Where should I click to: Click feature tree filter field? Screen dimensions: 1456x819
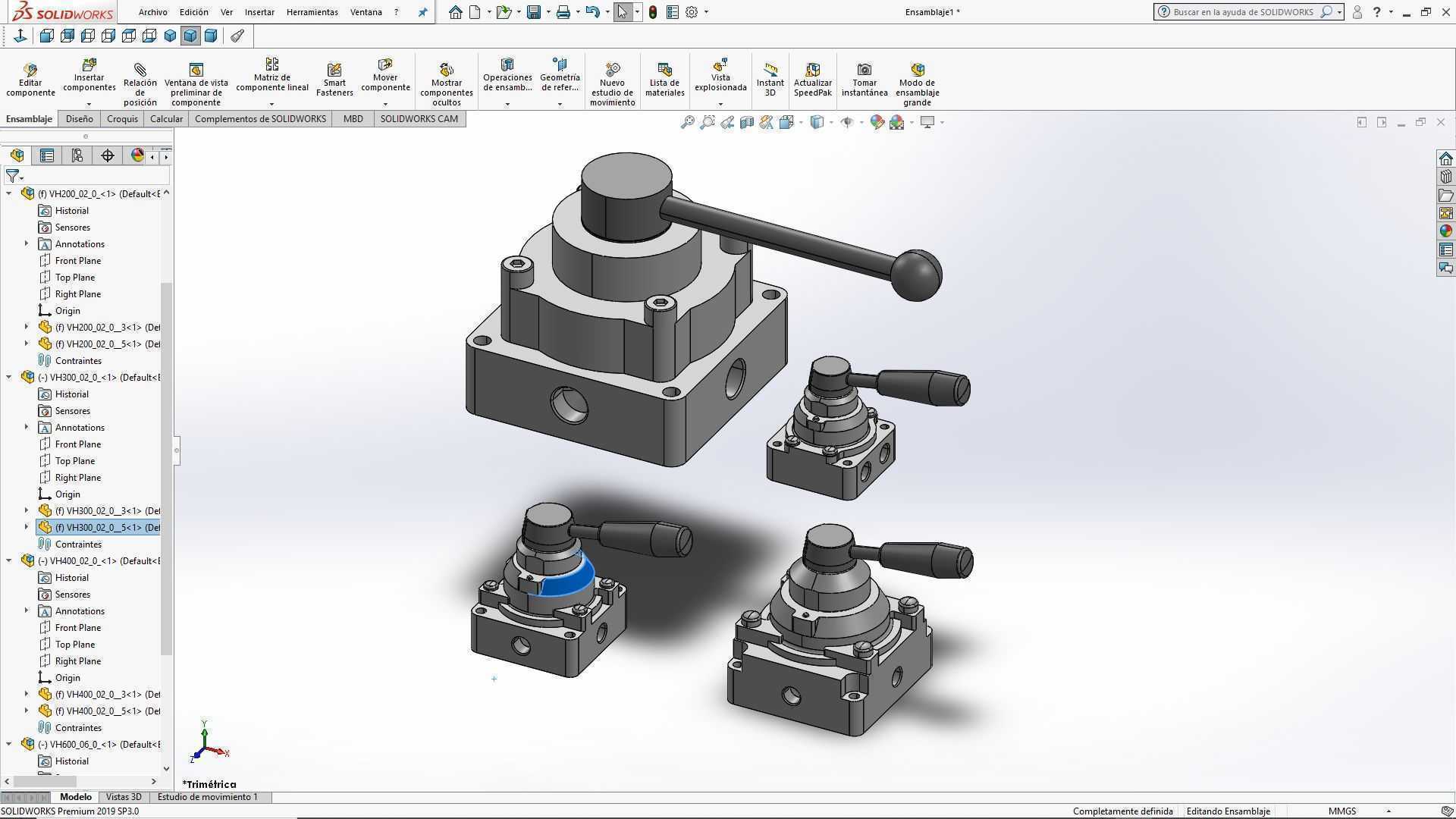[x=86, y=176]
